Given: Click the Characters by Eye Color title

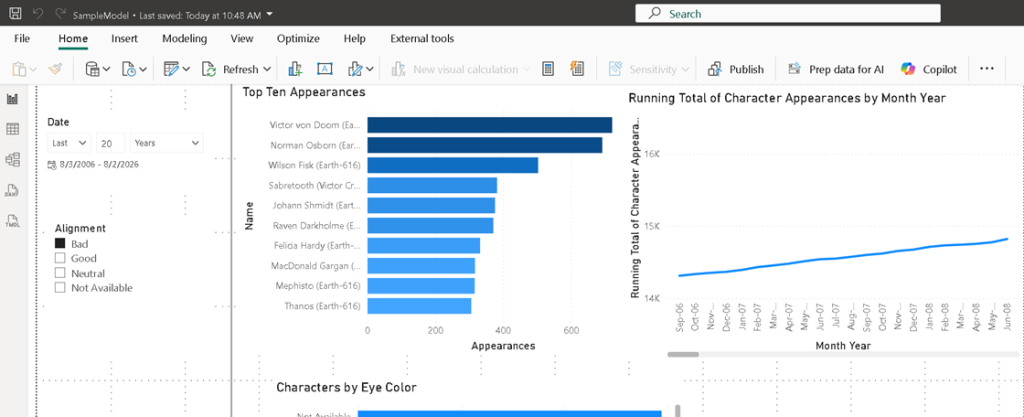Looking at the screenshot, I should coord(346,388).
